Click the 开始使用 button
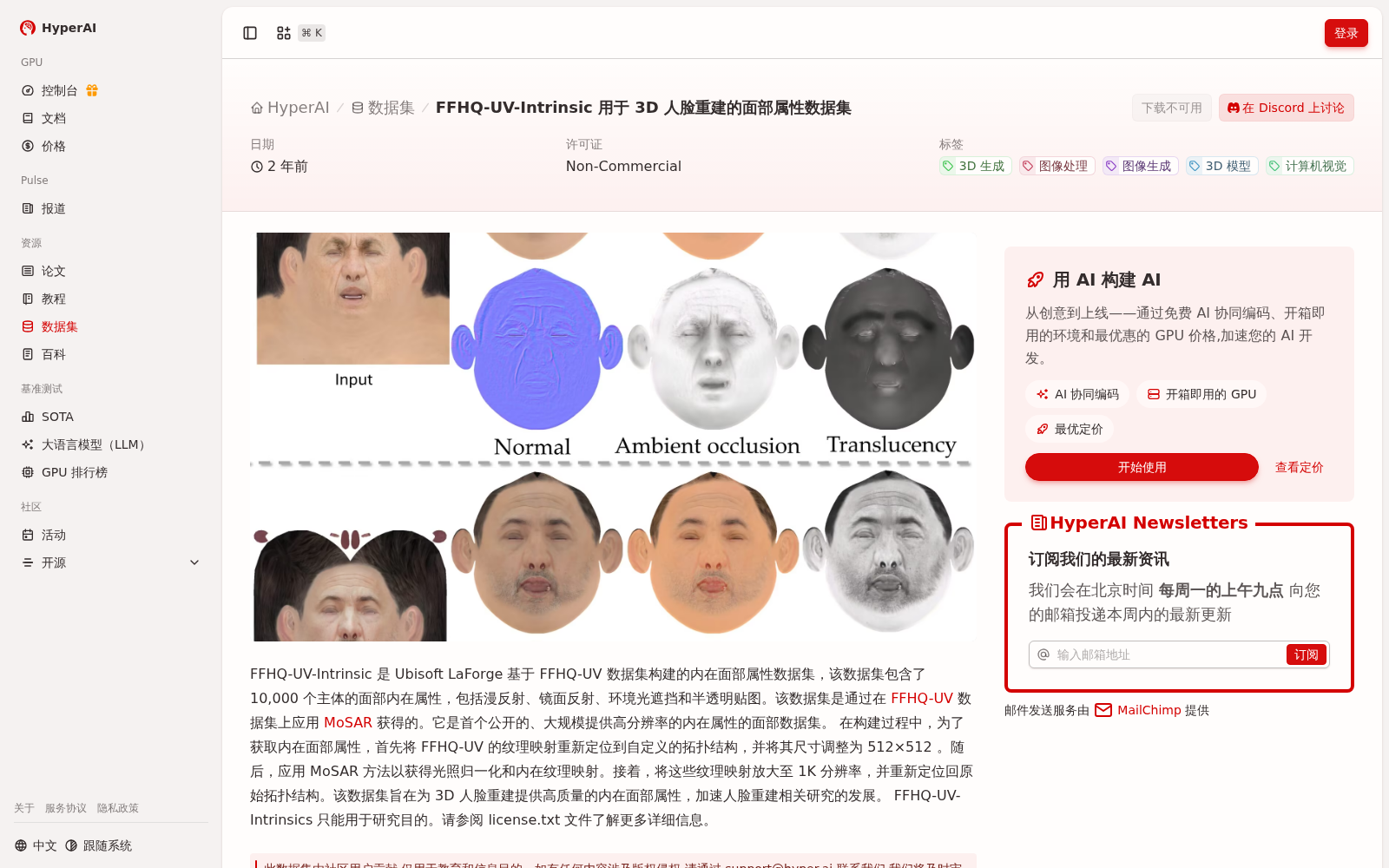This screenshot has width=1389, height=868. coord(1142,467)
